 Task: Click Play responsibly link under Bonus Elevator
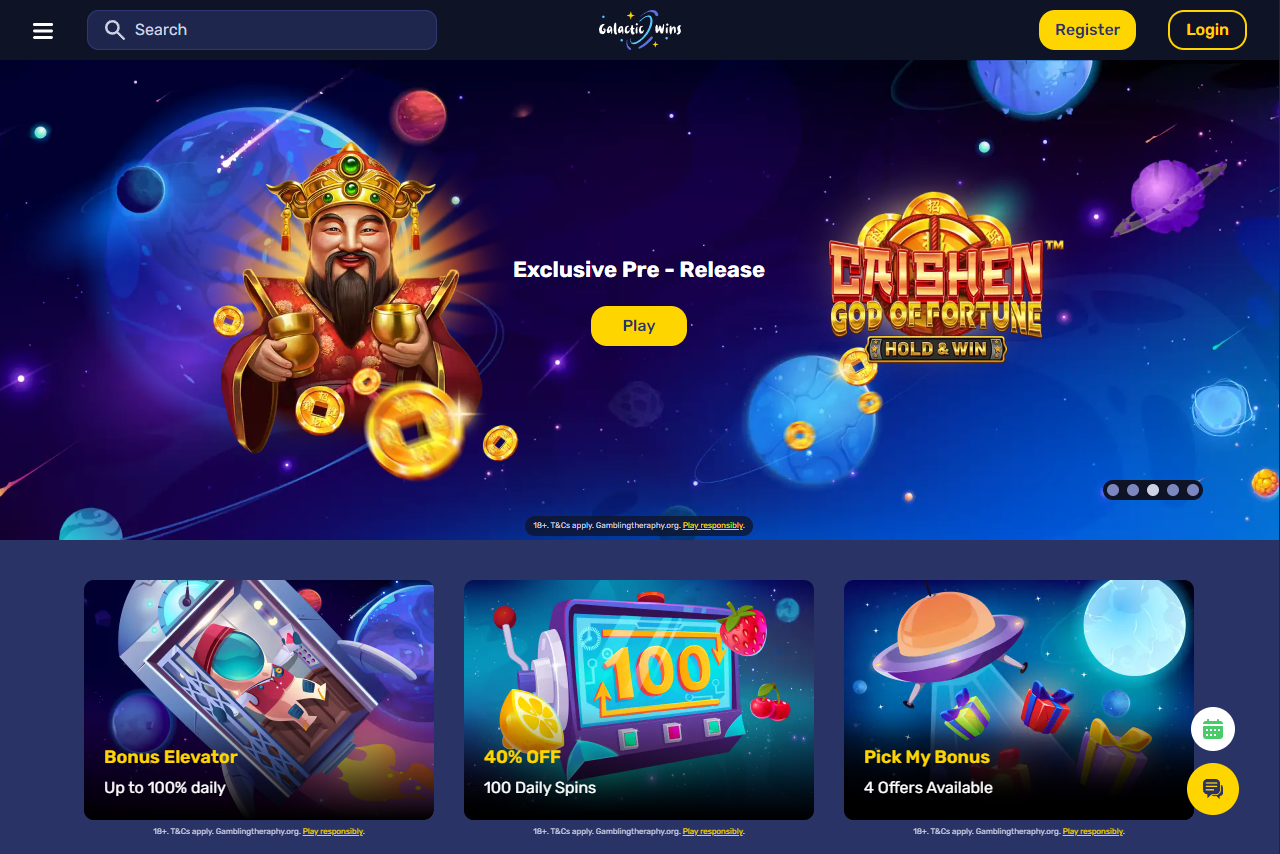[333, 831]
